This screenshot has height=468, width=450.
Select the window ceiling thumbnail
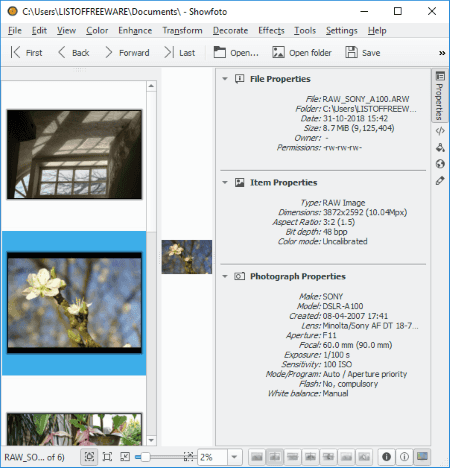tap(74, 154)
